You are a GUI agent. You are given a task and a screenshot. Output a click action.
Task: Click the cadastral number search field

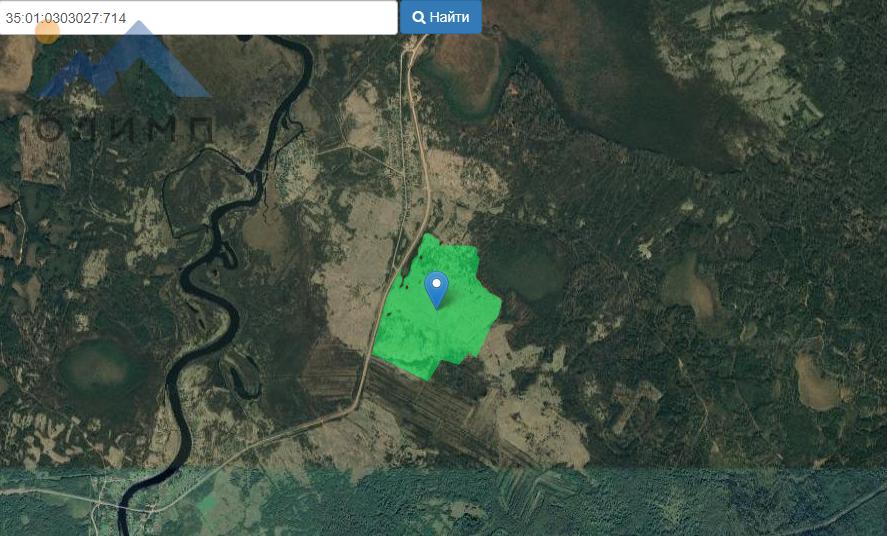198,18
